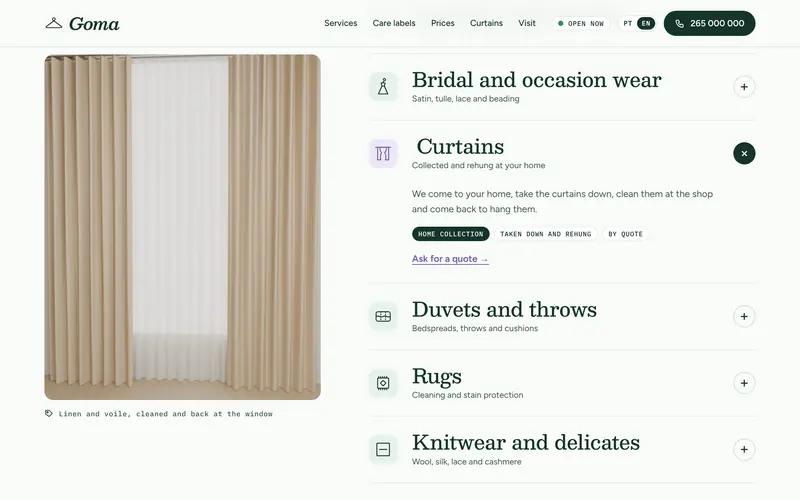
Task: Click the phone icon in call button
Action: point(680,23)
